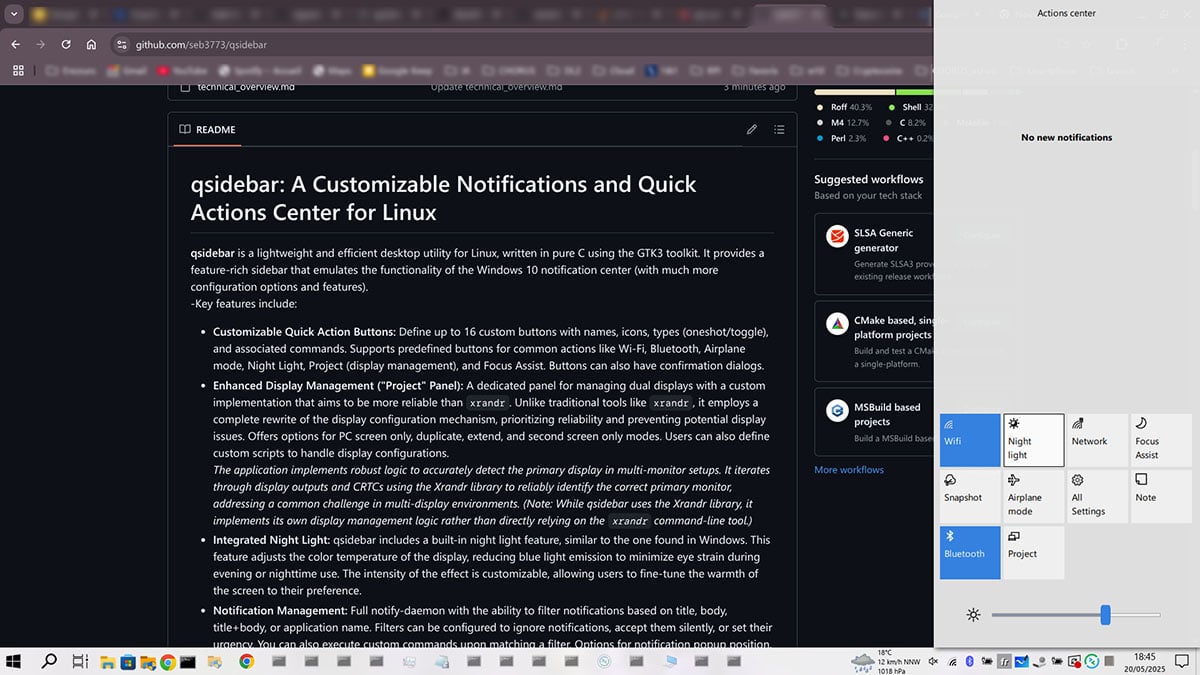Open the SLSA Generic generator workflow card
The height and width of the screenshot is (675, 1200).
(873, 254)
